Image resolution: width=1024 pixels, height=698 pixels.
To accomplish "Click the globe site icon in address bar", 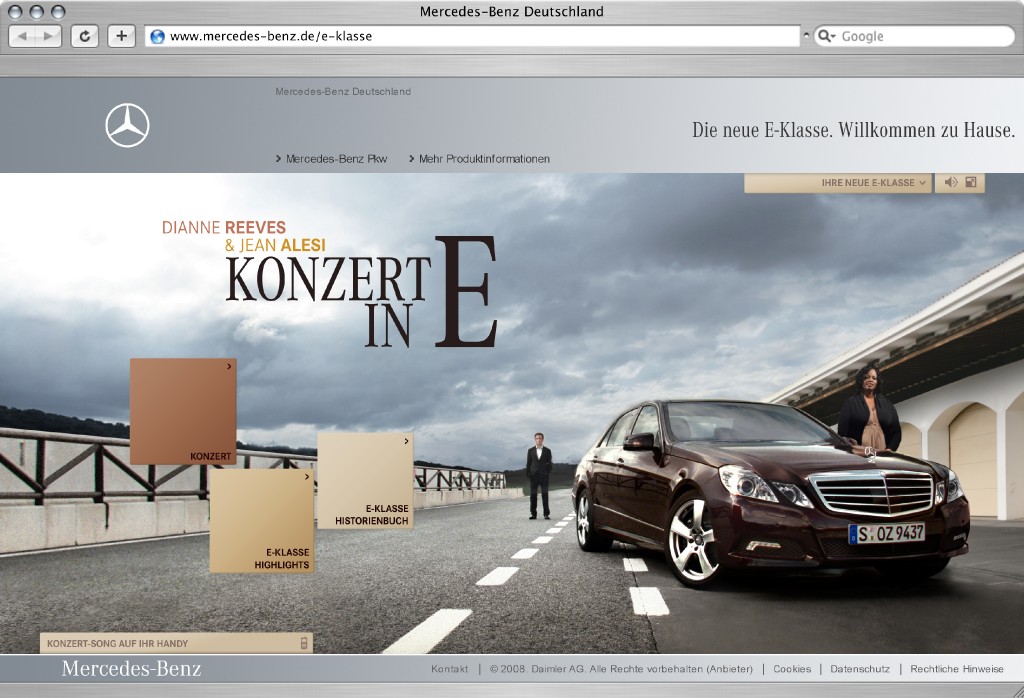I will [x=157, y=37].
